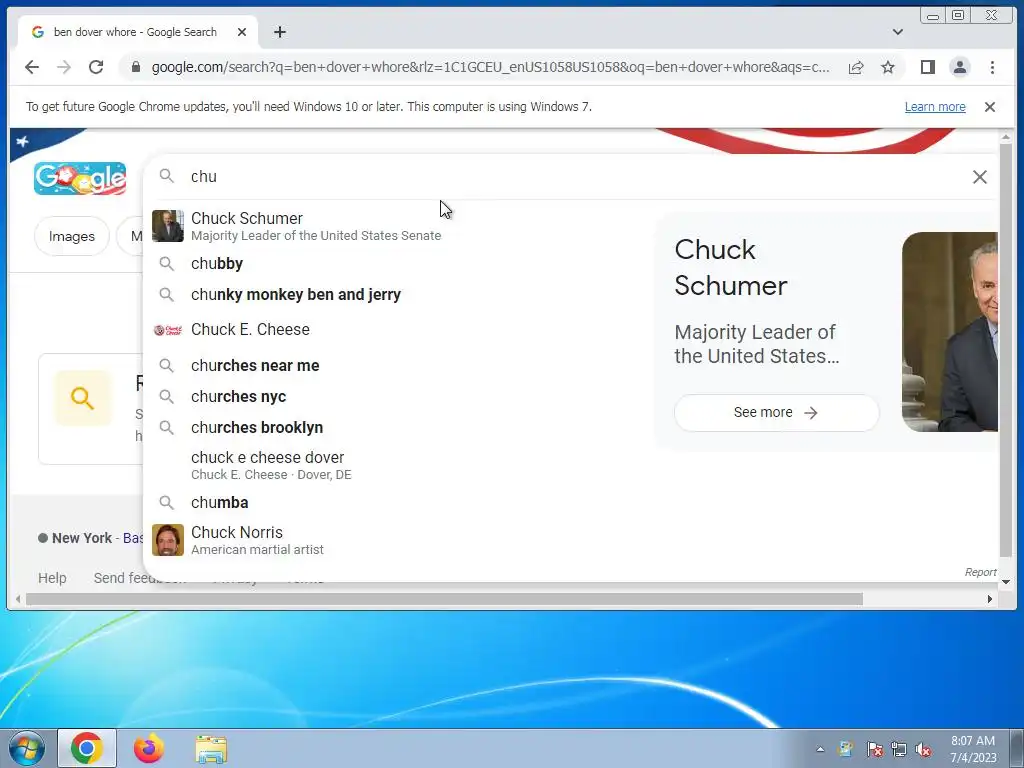Image resolution: width=1024 pixels, height=768 pixels.
Task: Open the Help footer link
Action: point(52,578)
